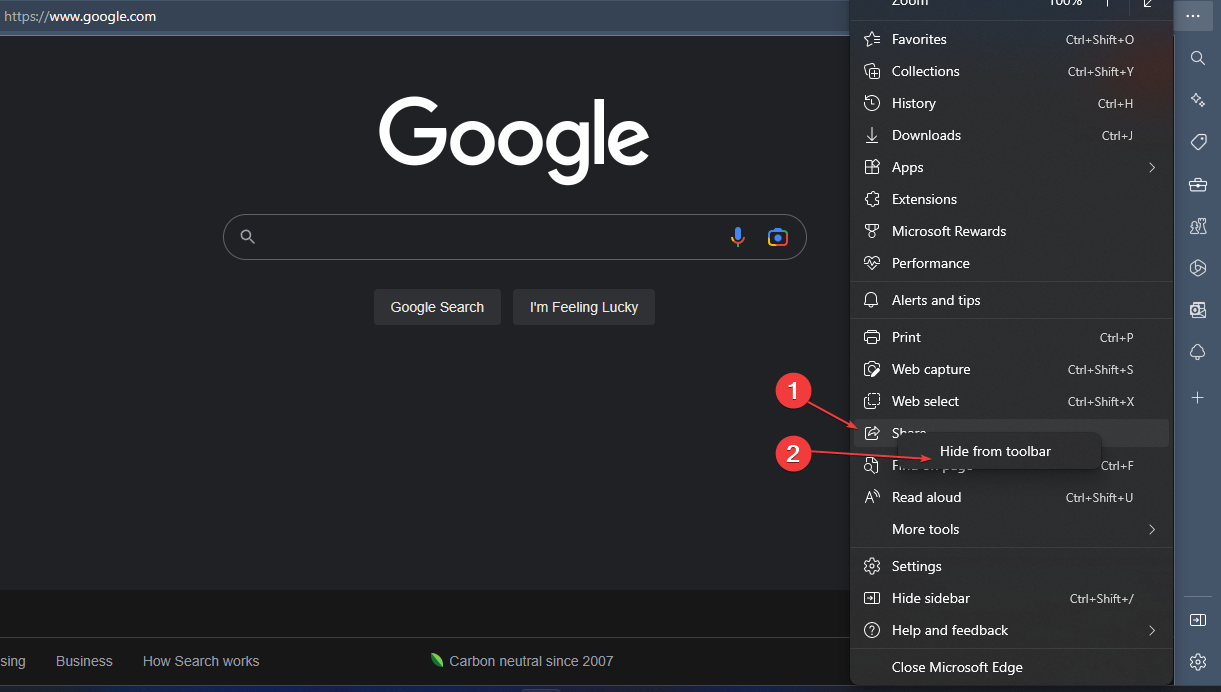Open Collections from the Edge menu
1221x692 pixels.
[1010, 71]
